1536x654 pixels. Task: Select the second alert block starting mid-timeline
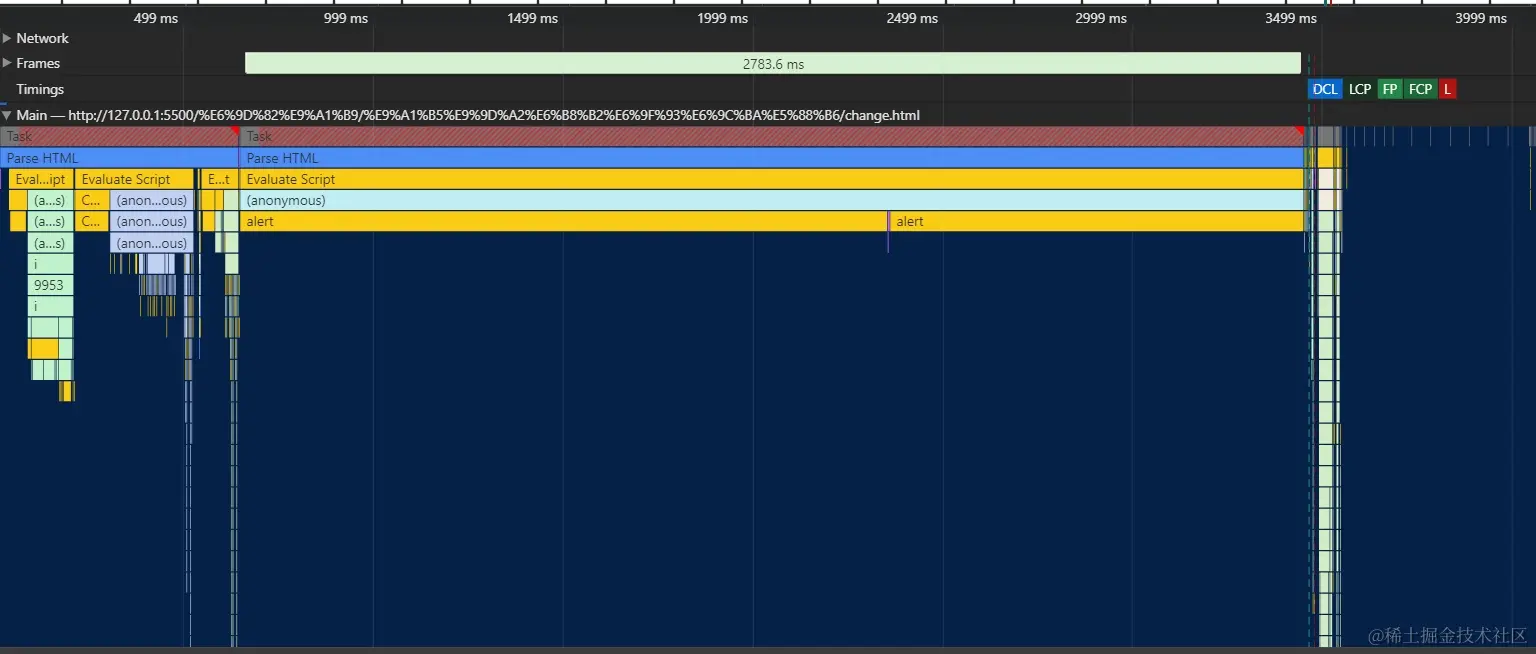(1097, 221)
